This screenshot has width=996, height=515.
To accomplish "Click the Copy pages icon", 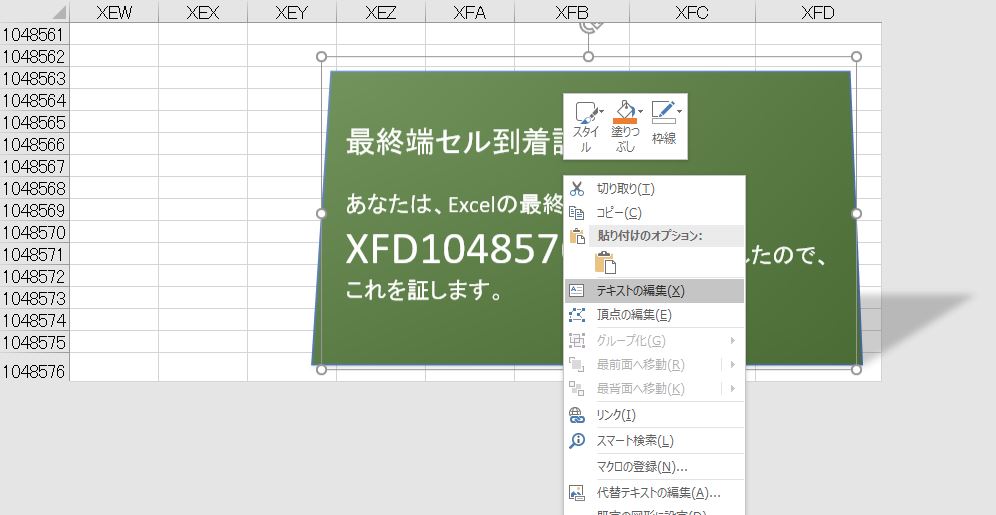I will pyautogui.click(x=577, y=213).
